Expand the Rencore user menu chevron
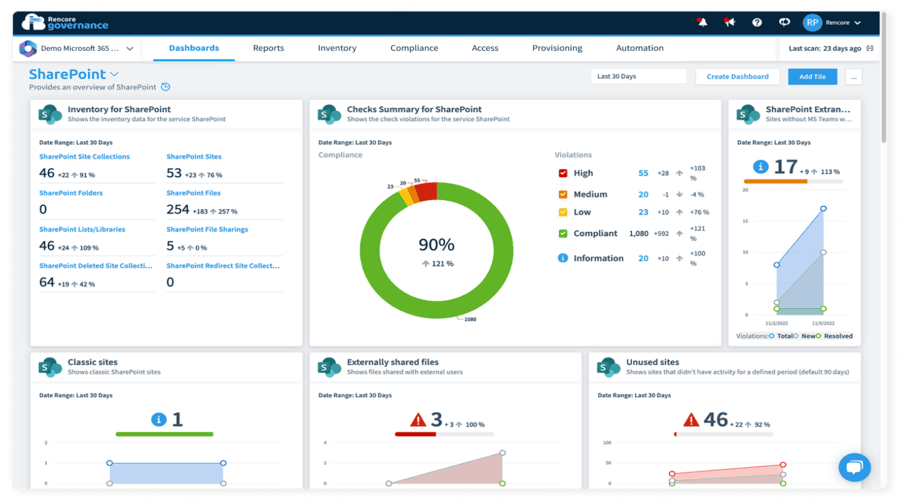Viewport: 900px width, 500px height. coord(858,23)
